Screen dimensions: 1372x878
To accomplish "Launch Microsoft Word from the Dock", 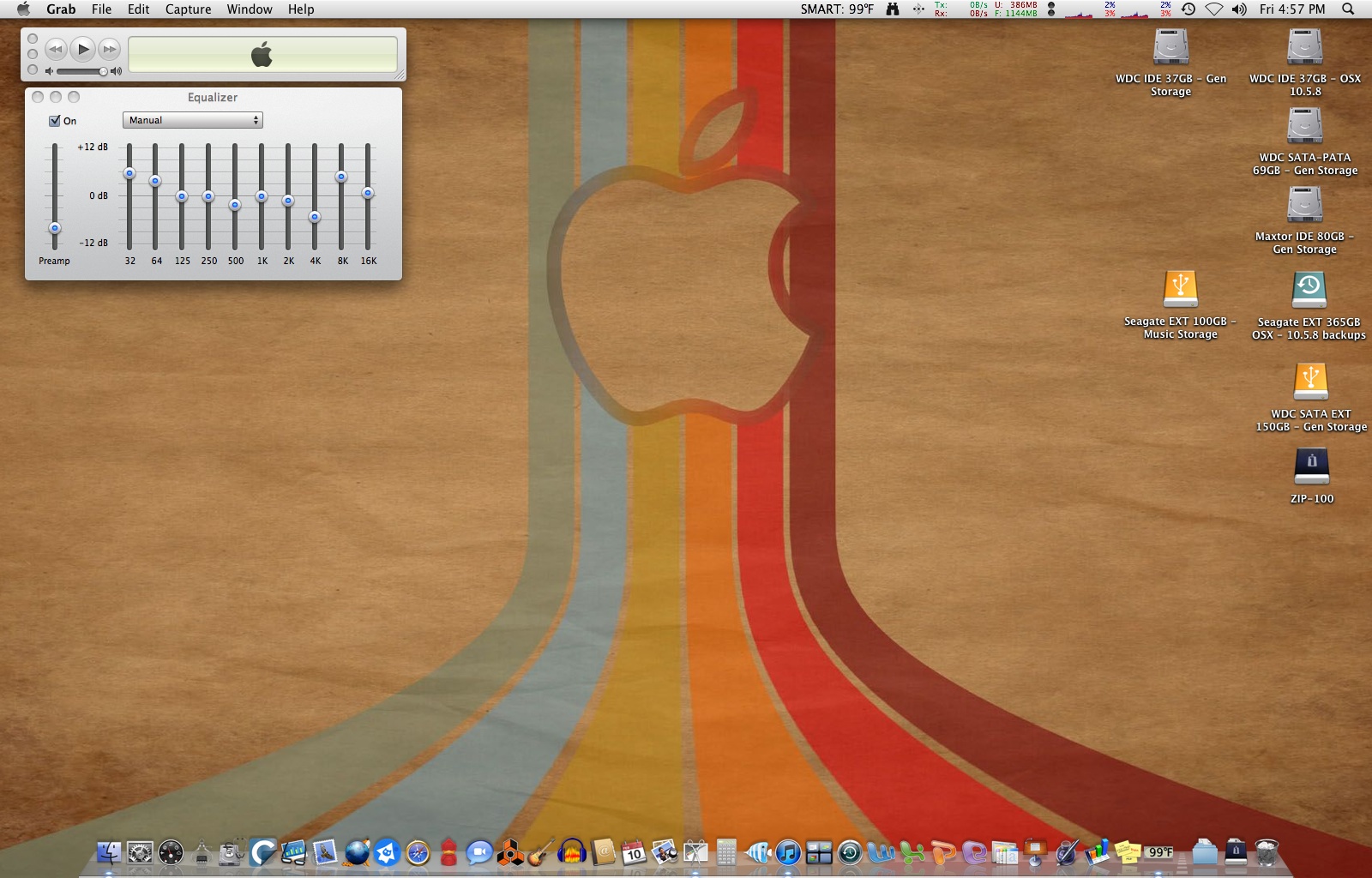I will click(881, 852).
